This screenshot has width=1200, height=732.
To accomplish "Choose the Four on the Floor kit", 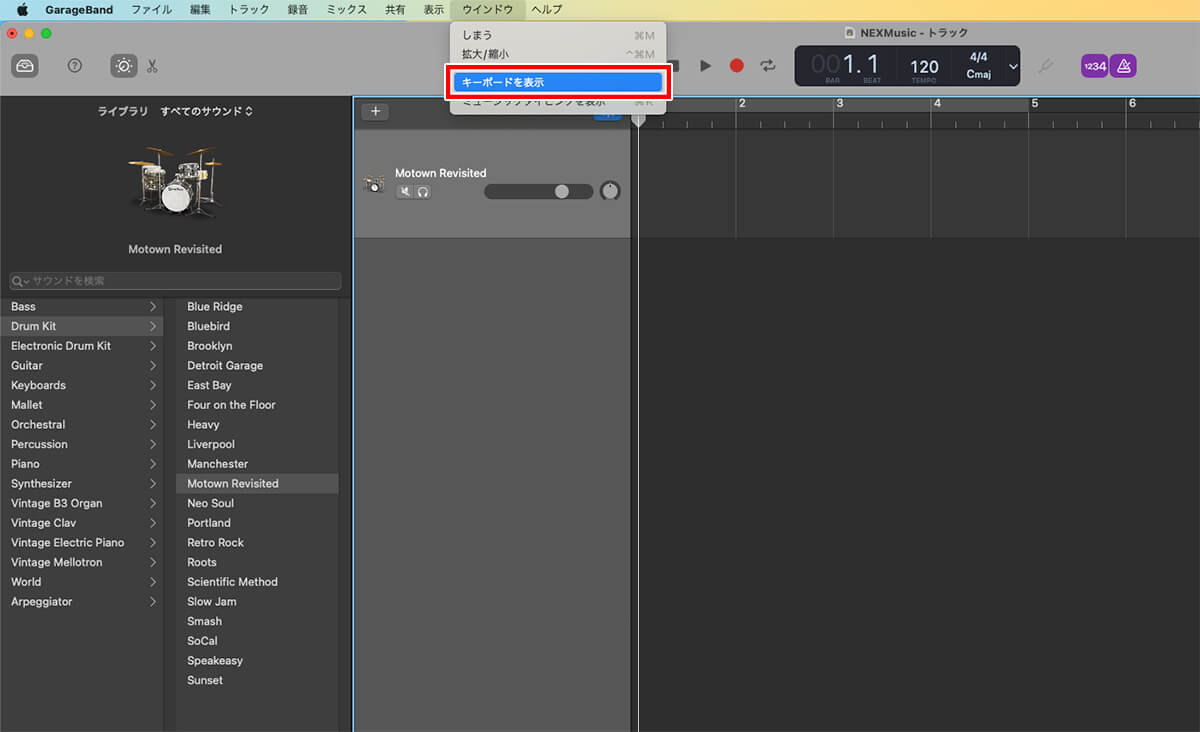I will point(258,405).
